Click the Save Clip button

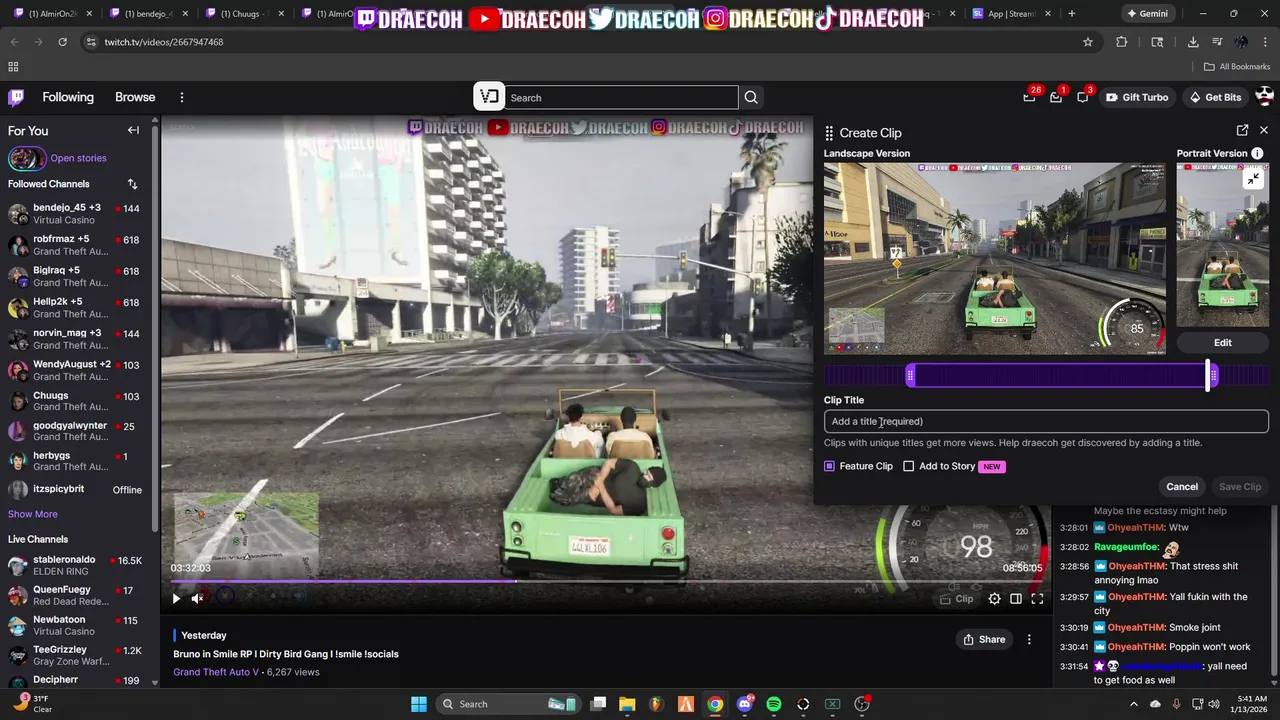point(1240,487)
